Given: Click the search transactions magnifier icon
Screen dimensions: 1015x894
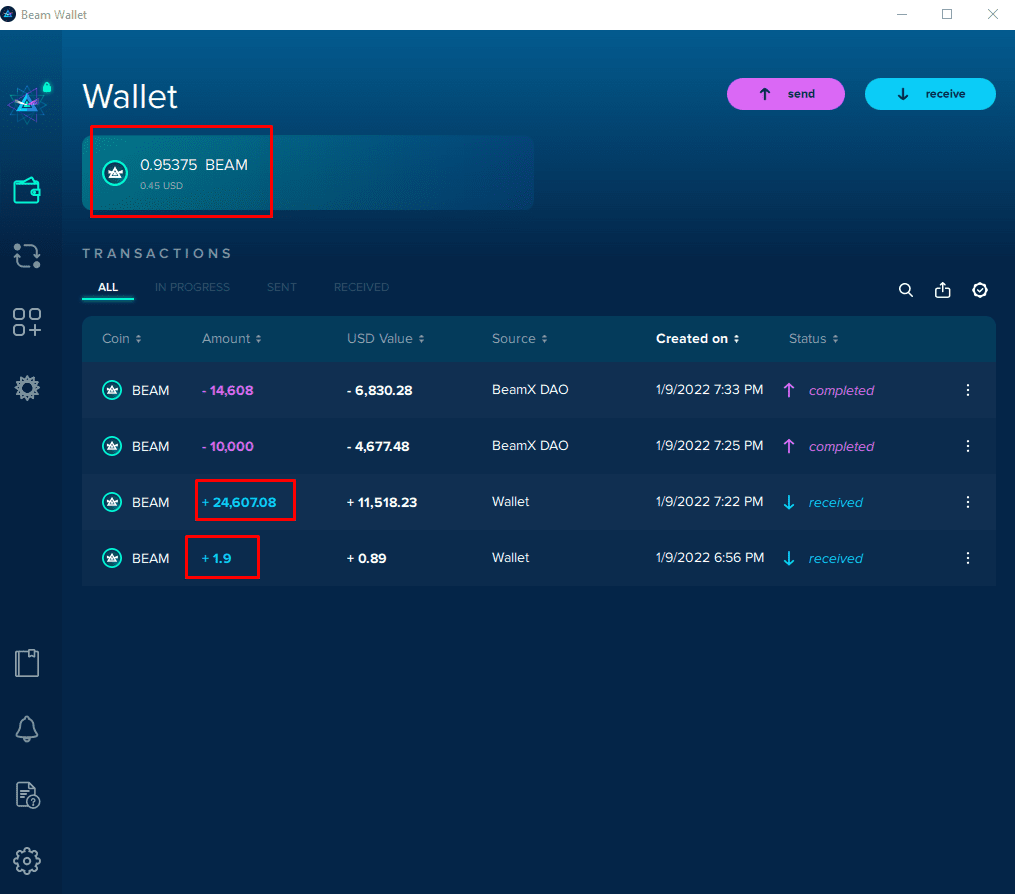Looking at the screenshot, I should pyautogui.click(x=906, y=290).
